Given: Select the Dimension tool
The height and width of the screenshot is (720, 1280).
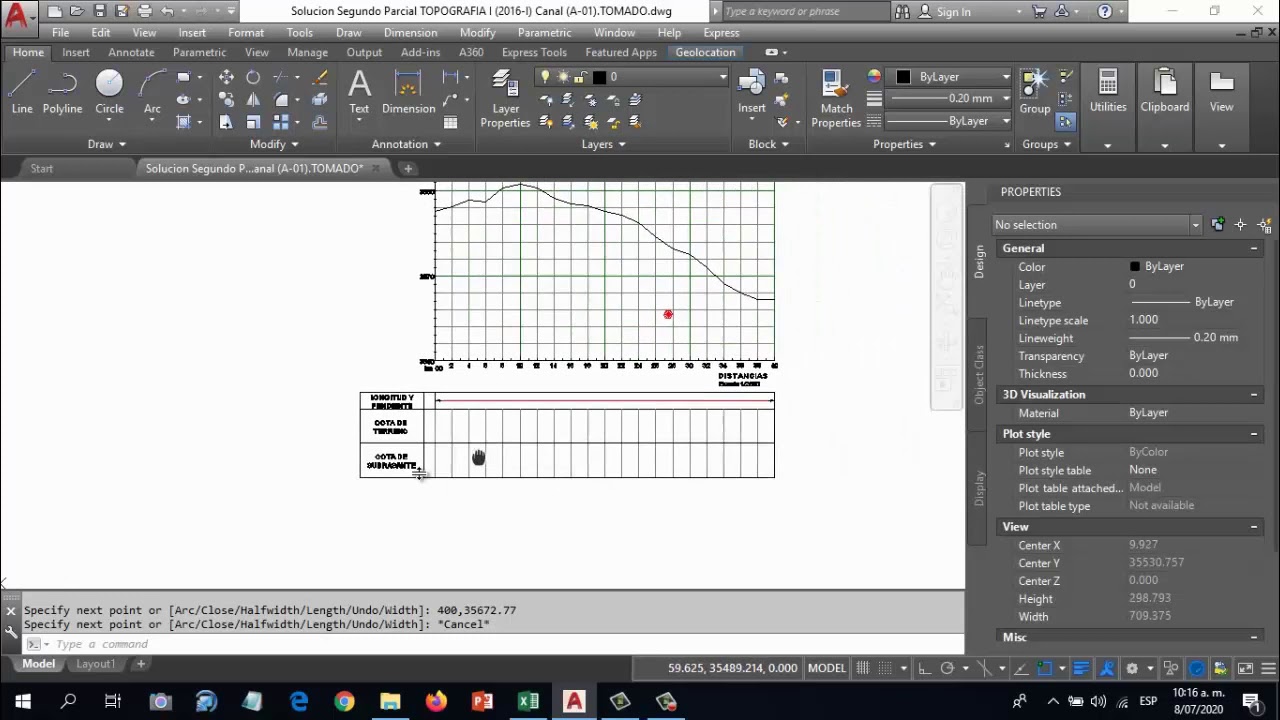Looking at the screenshot, I should [x=408, y=93].
